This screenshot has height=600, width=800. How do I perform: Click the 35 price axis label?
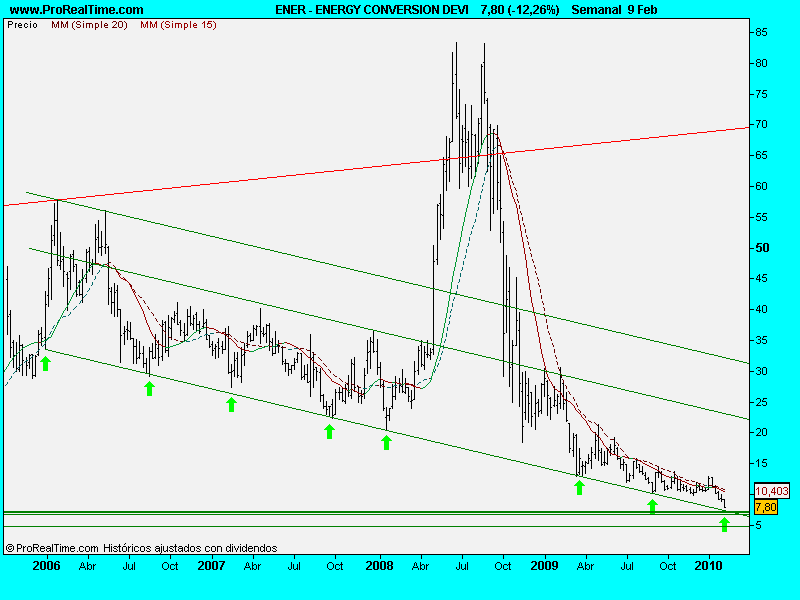[761, 340]
